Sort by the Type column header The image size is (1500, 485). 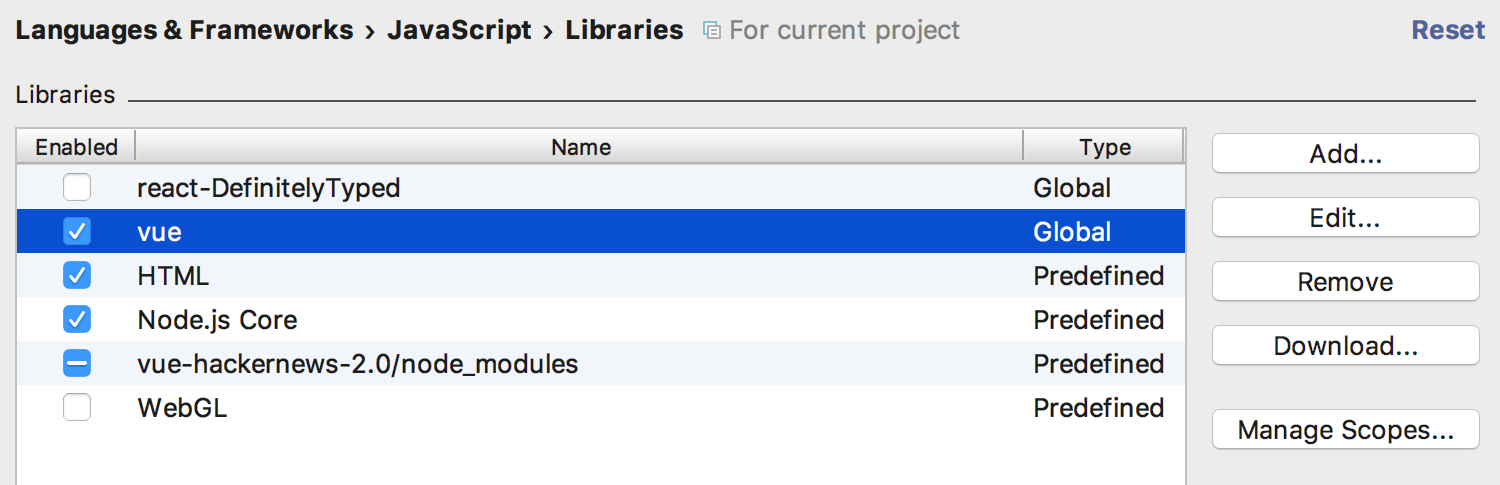tap(1104, 147)
